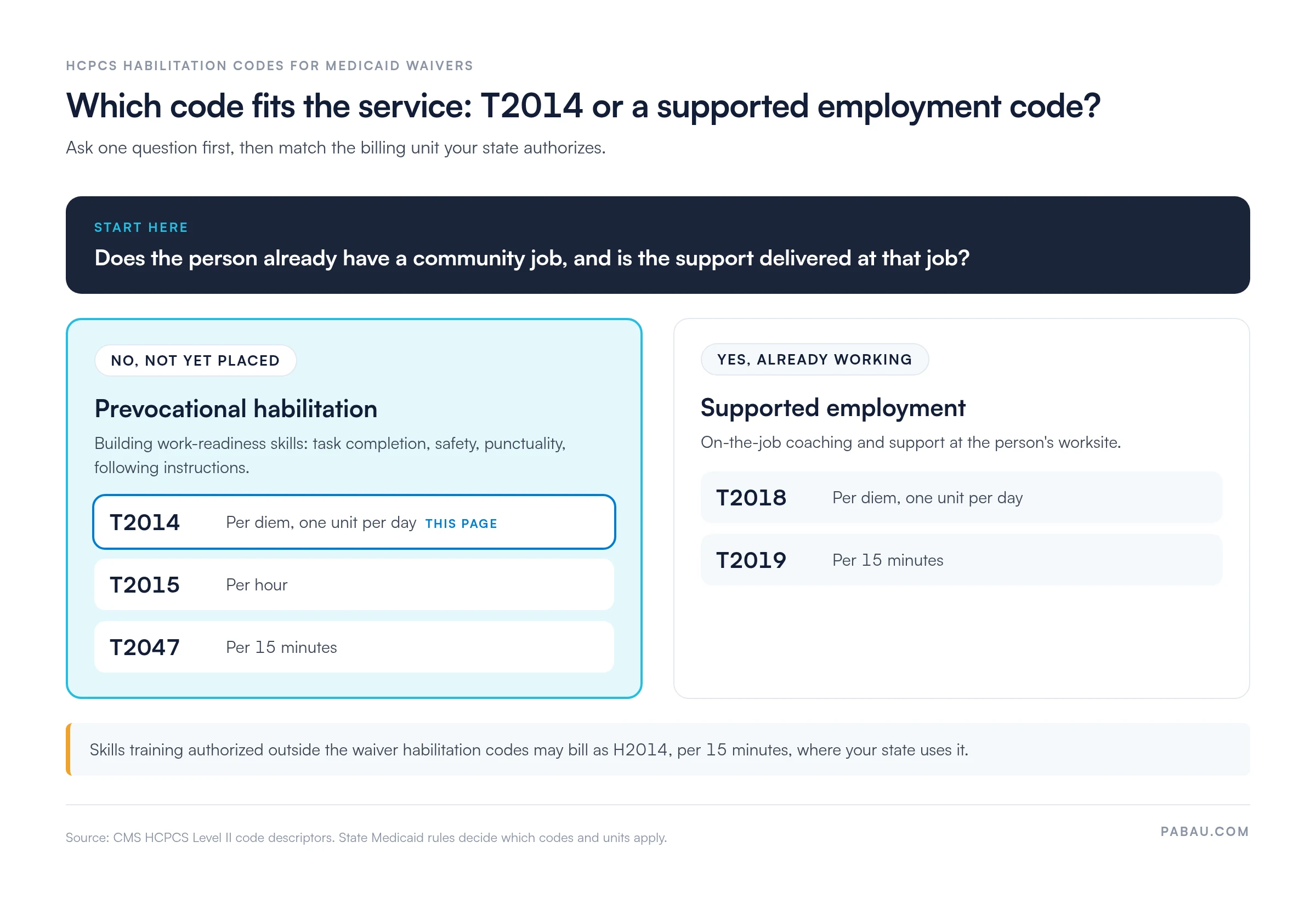The height and width of the screenshot is (910, 1316).
Task: Click the source citation footer text
Action: [x=366, y=837]
